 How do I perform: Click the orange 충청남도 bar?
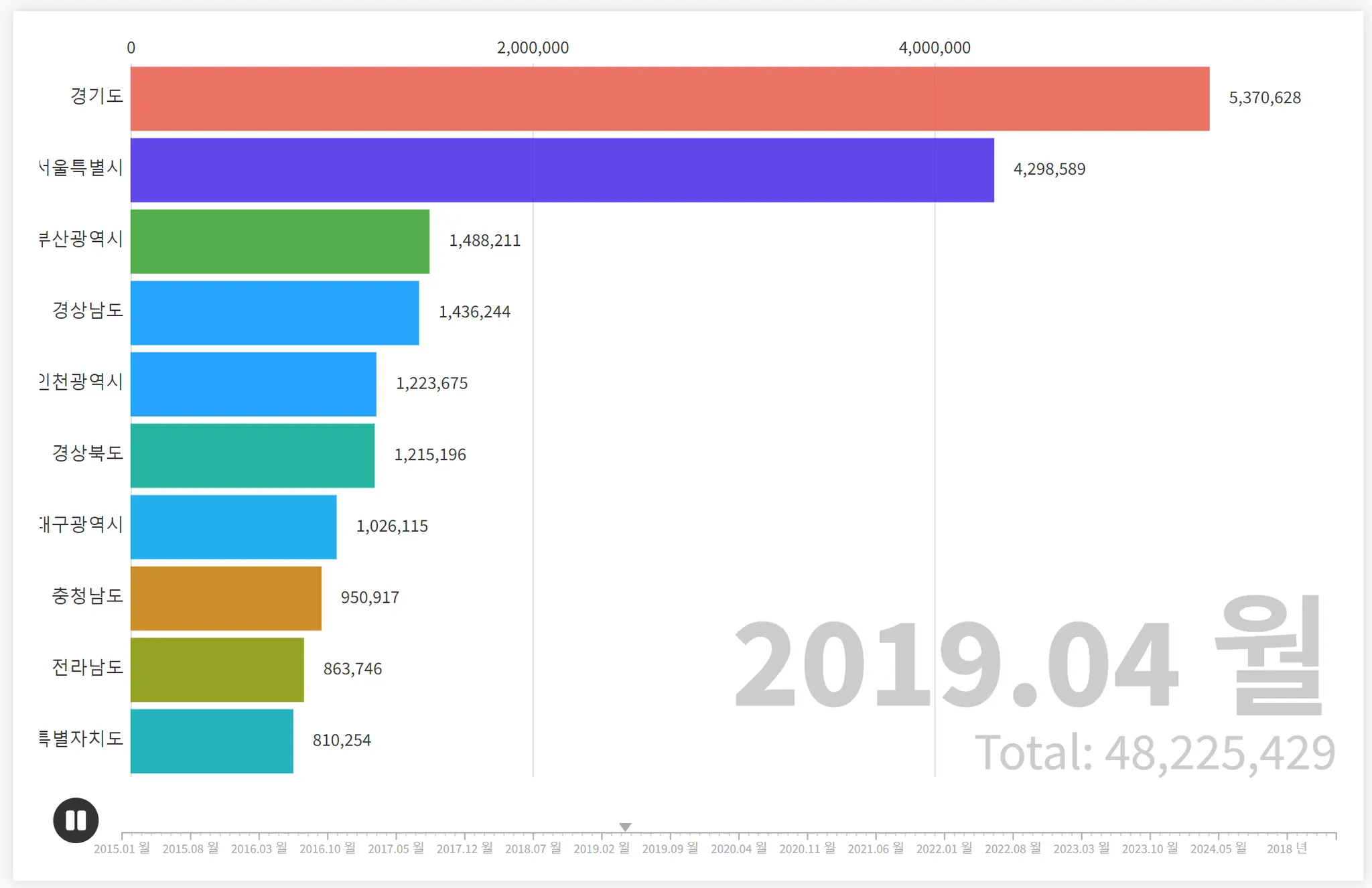[x=226, y=598]
